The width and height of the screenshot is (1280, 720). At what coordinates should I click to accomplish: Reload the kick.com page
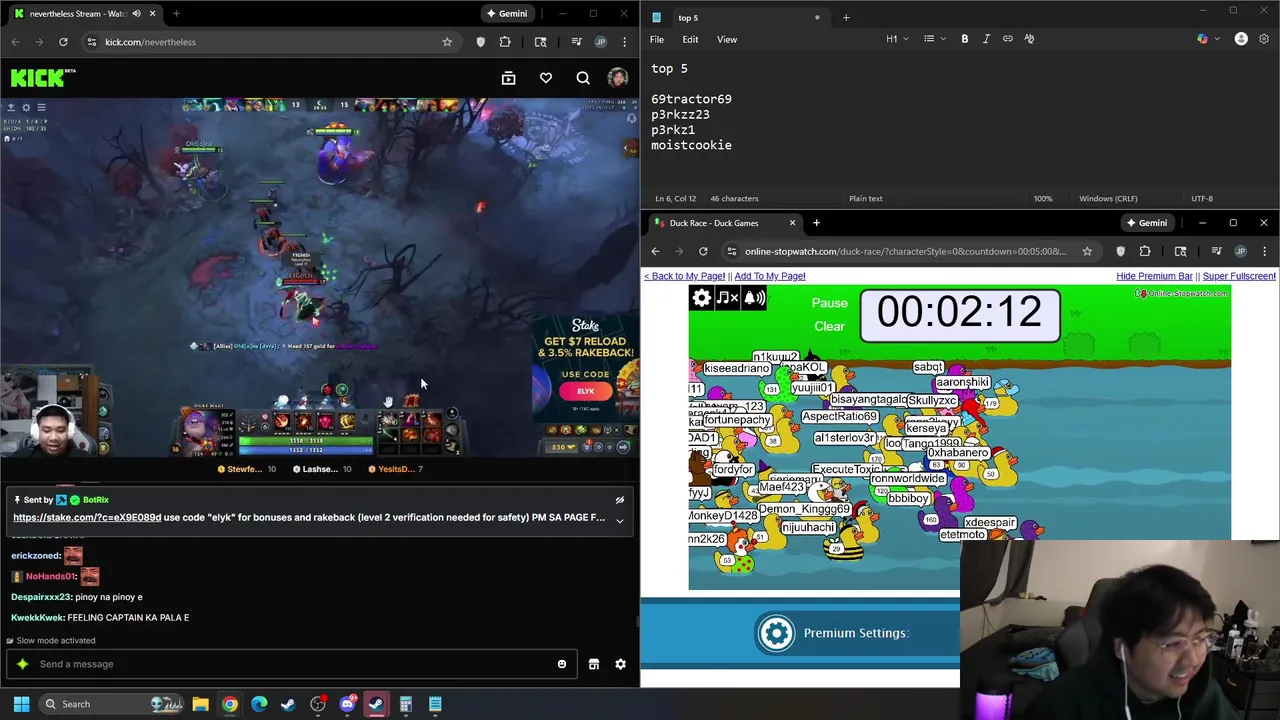pos(63,42)
